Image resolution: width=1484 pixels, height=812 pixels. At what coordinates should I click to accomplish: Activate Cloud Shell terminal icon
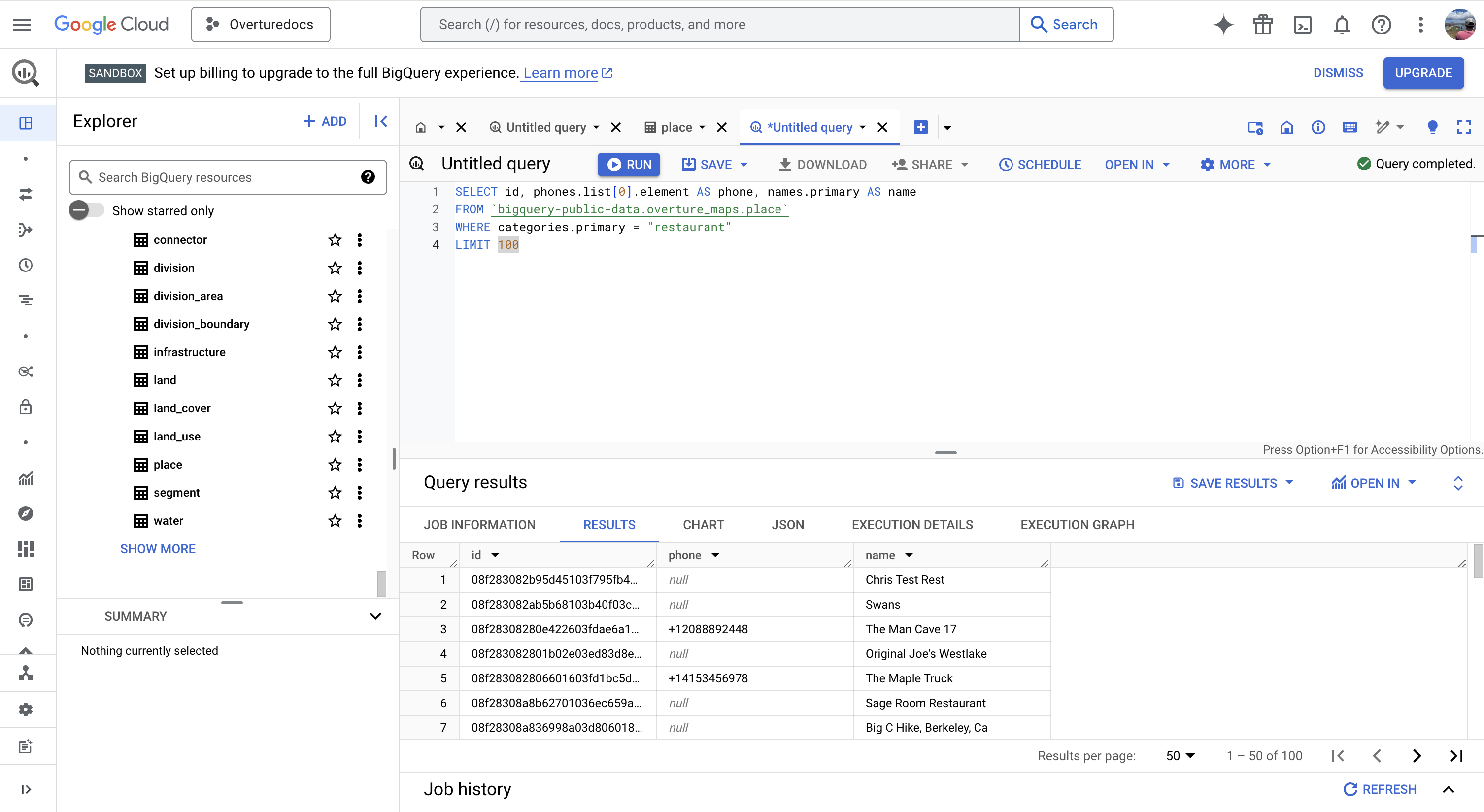(x=1302, y=24)
